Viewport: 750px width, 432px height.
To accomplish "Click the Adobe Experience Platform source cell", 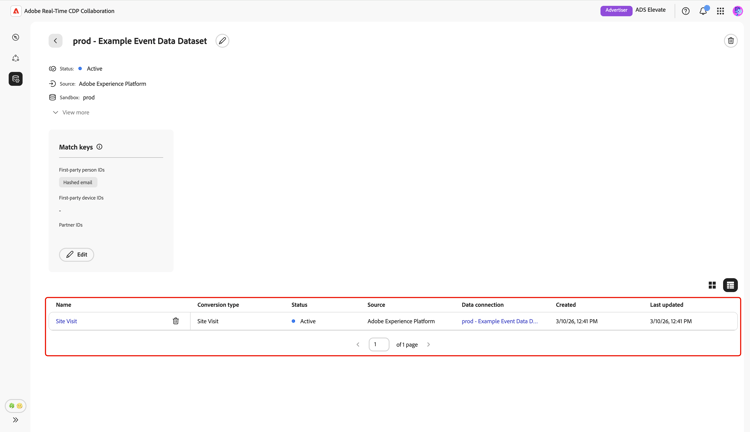I will (x=401, y=321).
